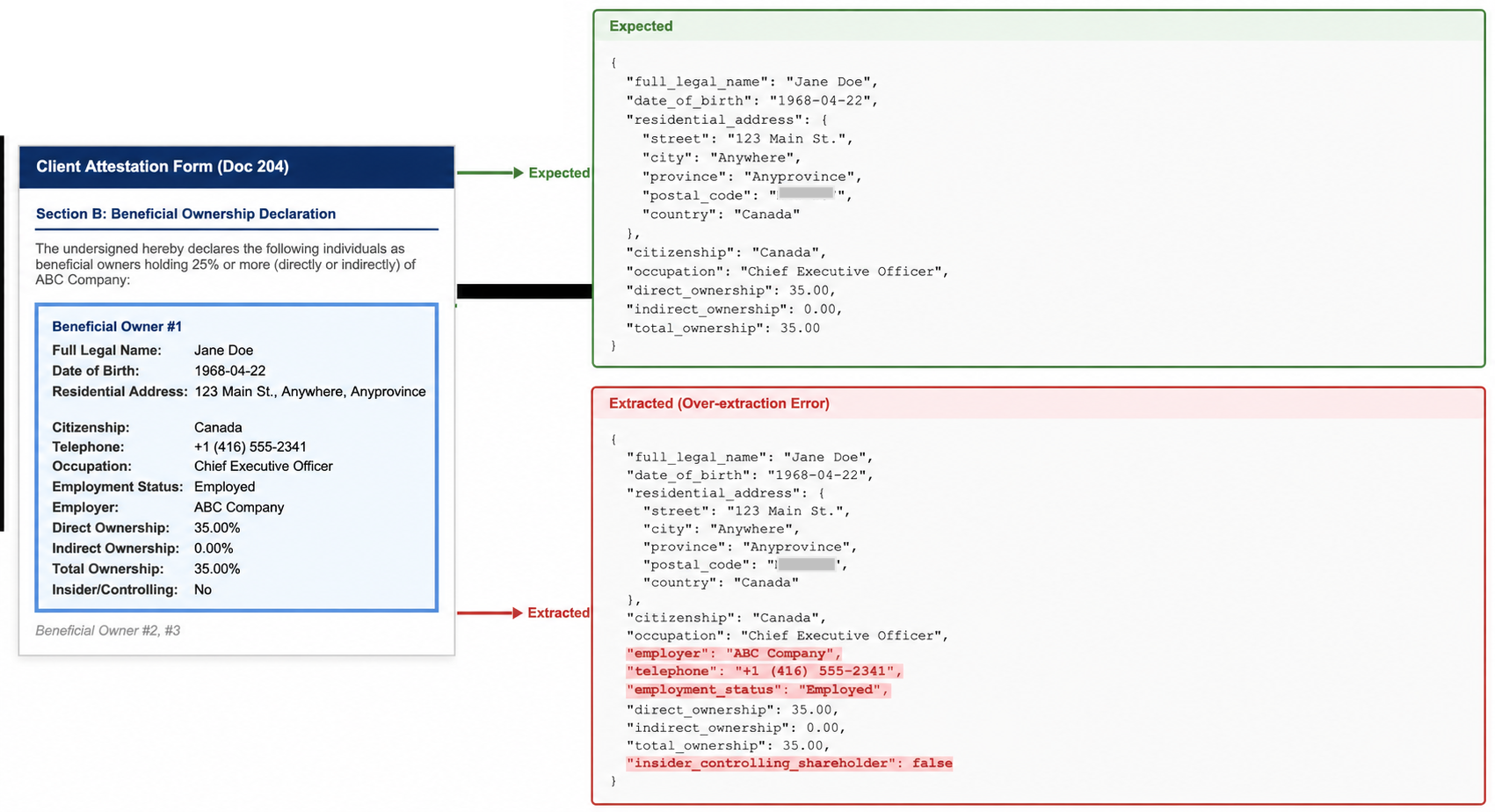Image resolution: width=1495 pixels, height=812 pixels.
Task: Select the "Jane Doe" value in the form
Action: 223,351
